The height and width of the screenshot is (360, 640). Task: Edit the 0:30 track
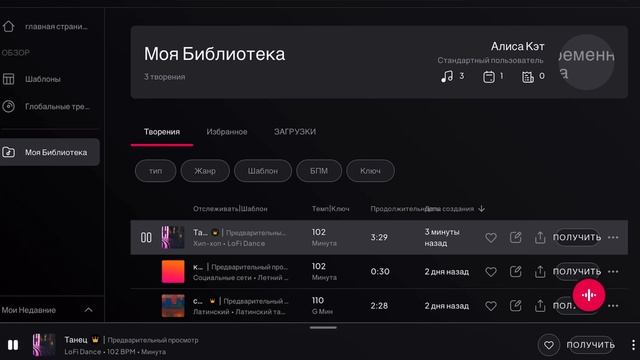coord(516,271)
